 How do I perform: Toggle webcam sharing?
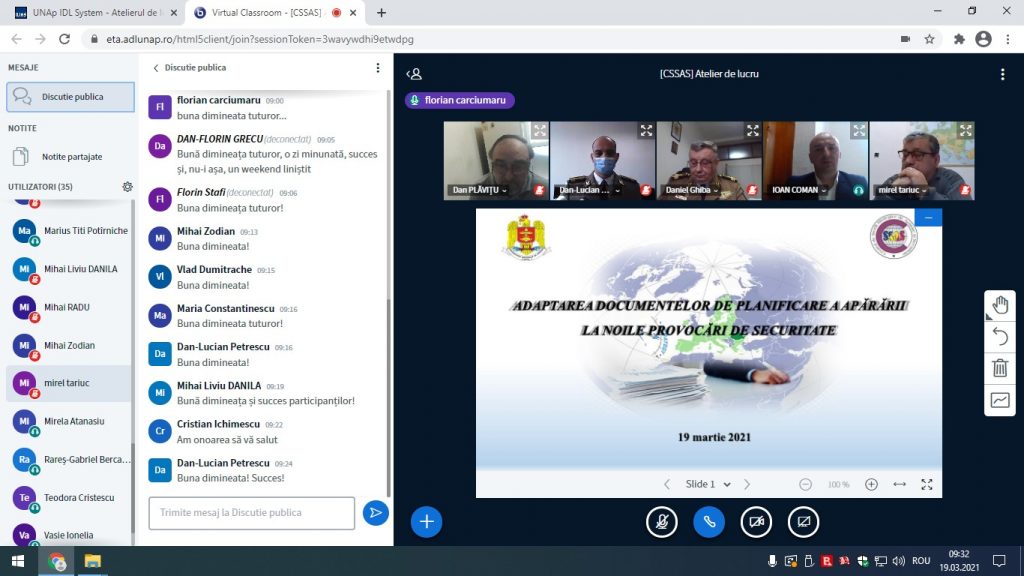pyautogui.click(x=756, y=521)
